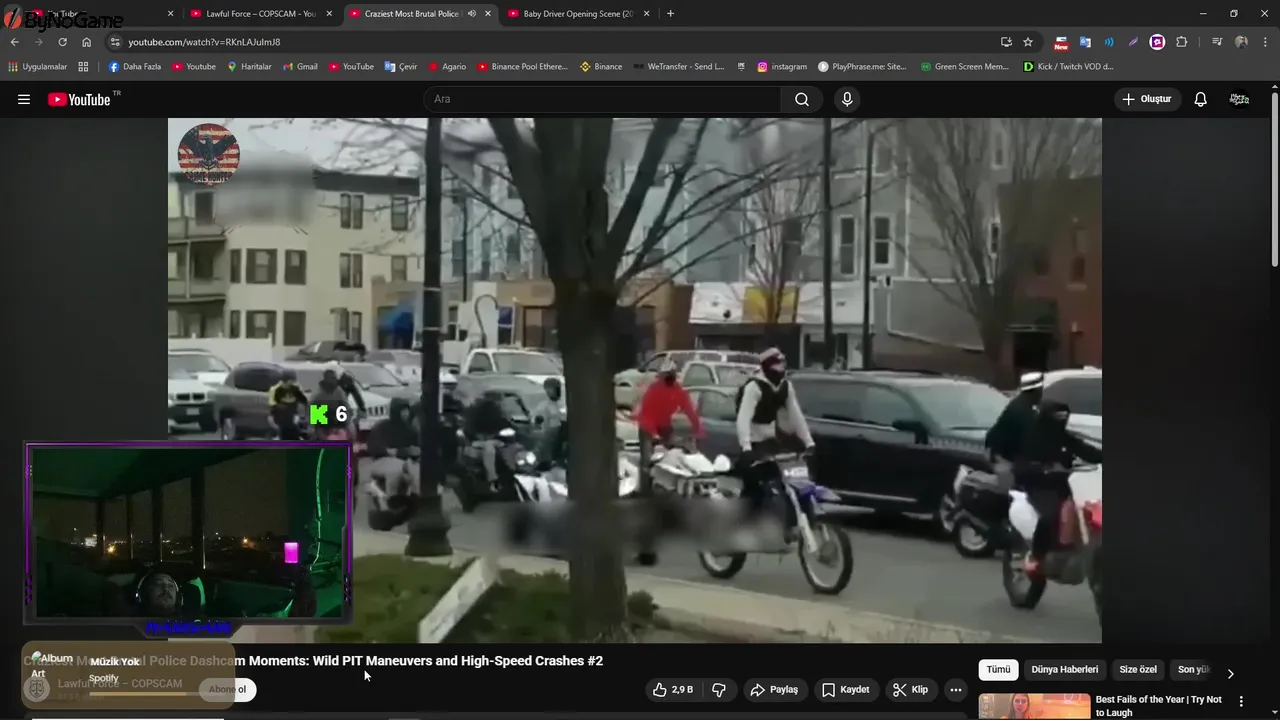The image size is (1280, 720).
Task: Open the PlayPhrase.me bookmark
Action: [862, 67]
